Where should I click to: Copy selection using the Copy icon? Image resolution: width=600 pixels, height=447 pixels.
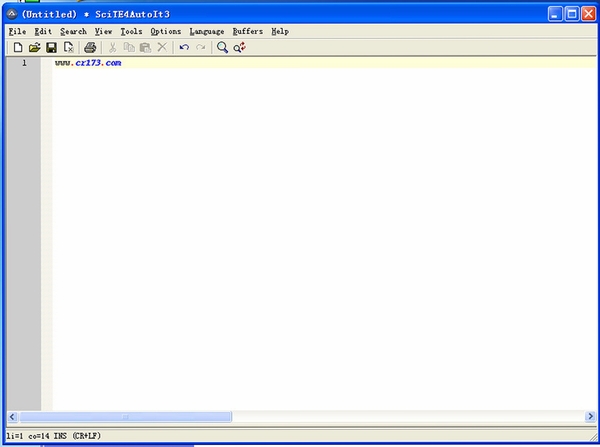[129, 47]
